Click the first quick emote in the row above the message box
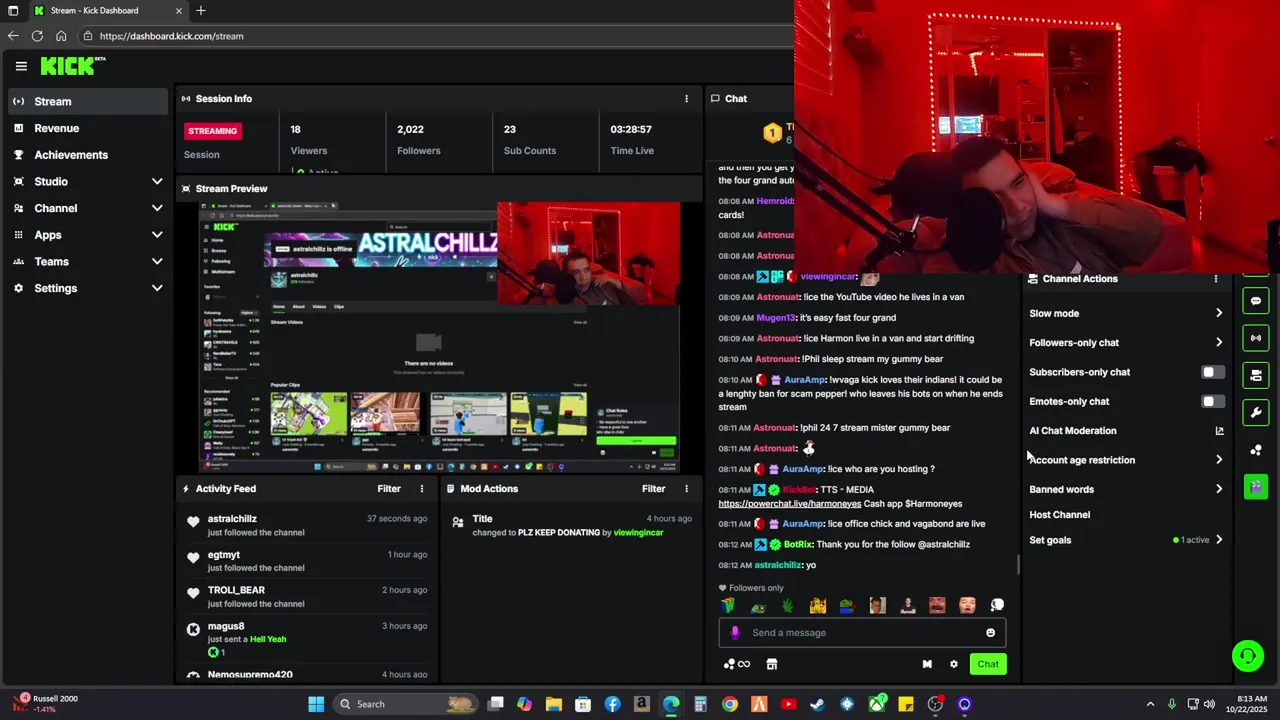This screenshot has height=720, width=1280. (728, 605)
